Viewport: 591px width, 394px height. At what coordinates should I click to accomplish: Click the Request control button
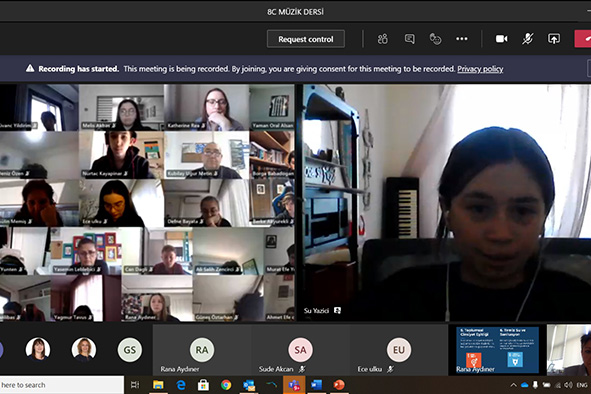(x=306, y=39)
